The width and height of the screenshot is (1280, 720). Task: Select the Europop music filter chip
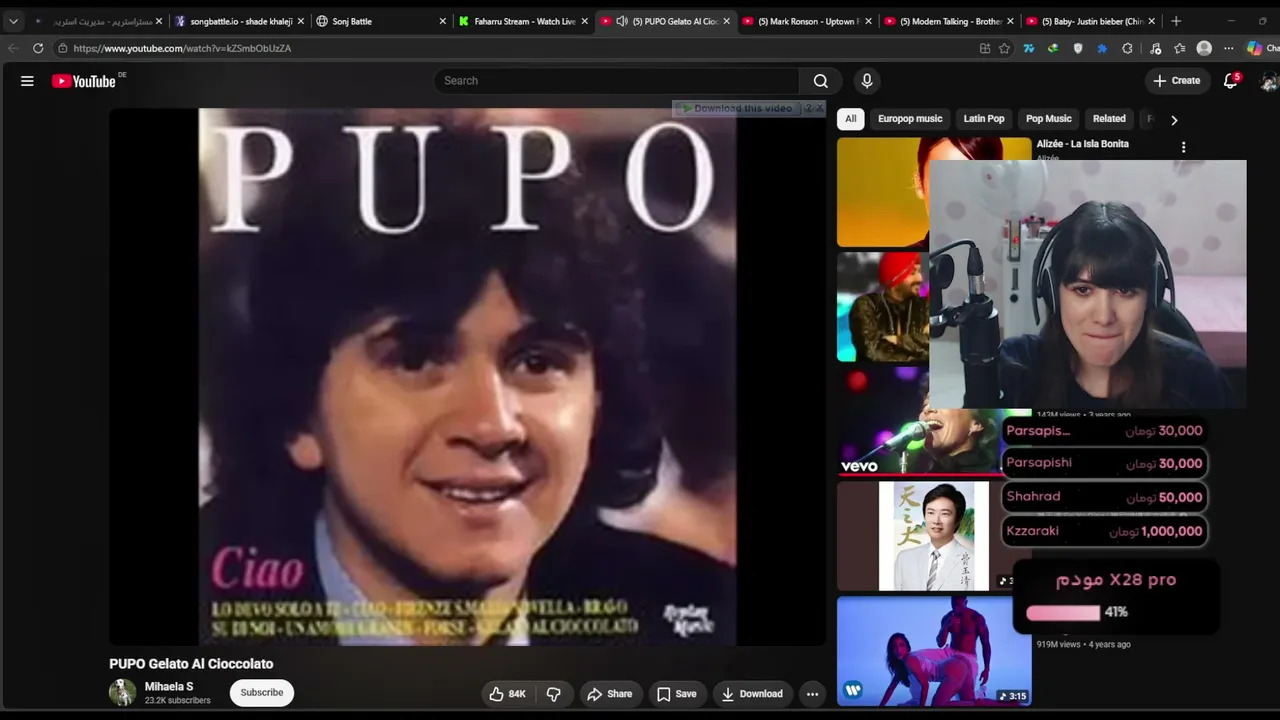[x=910, y=119]
